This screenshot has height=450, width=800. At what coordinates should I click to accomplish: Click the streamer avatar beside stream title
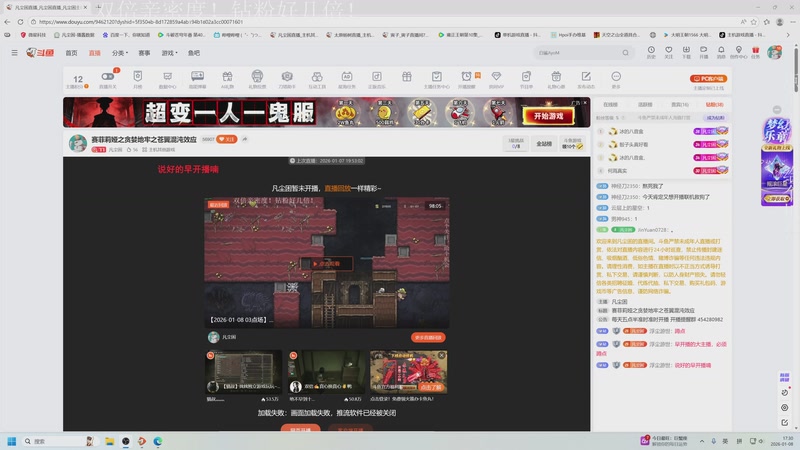[78, 143]
